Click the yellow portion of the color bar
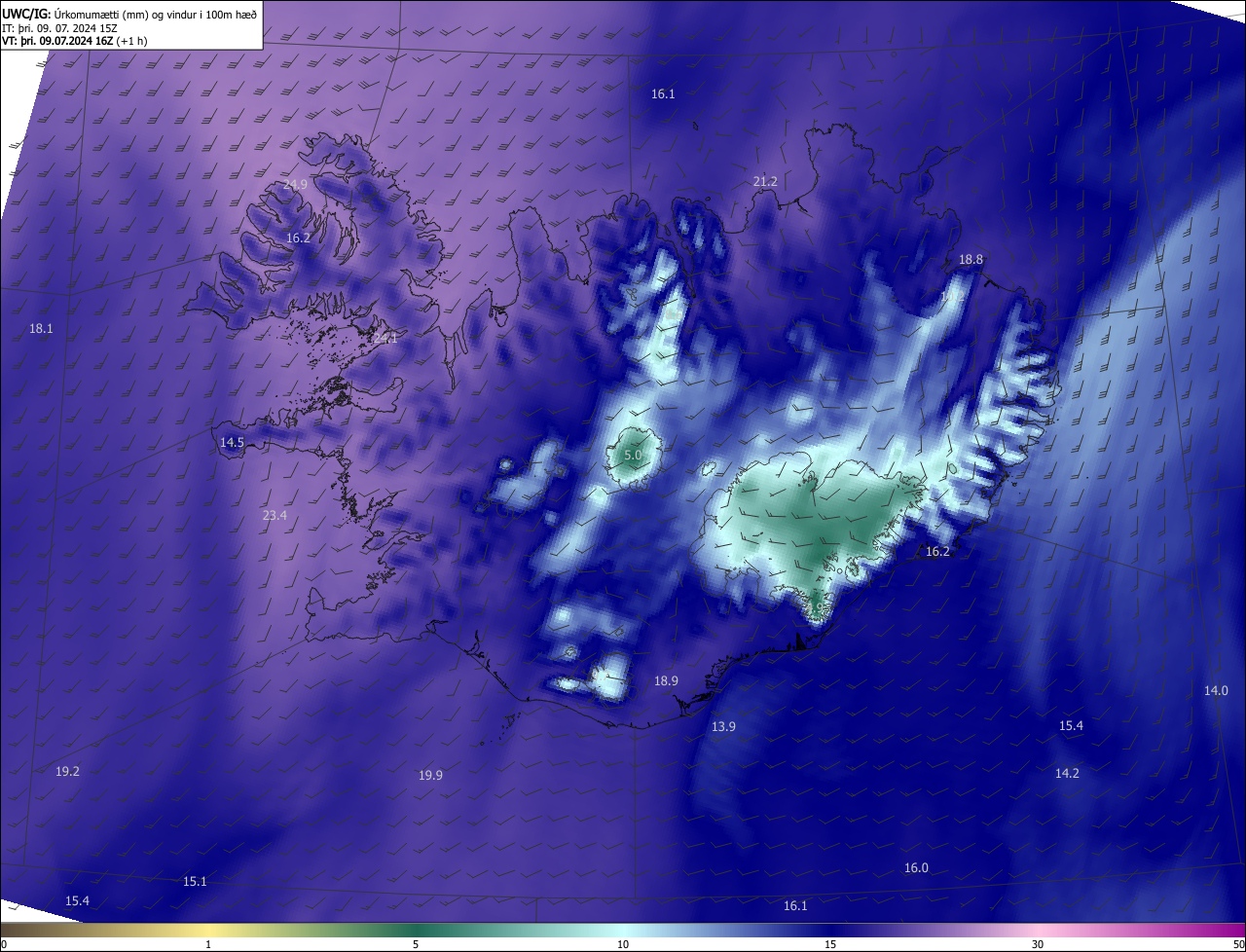Screen dimensions: 1246x952 pyautogui.click(x=209, y=931)
